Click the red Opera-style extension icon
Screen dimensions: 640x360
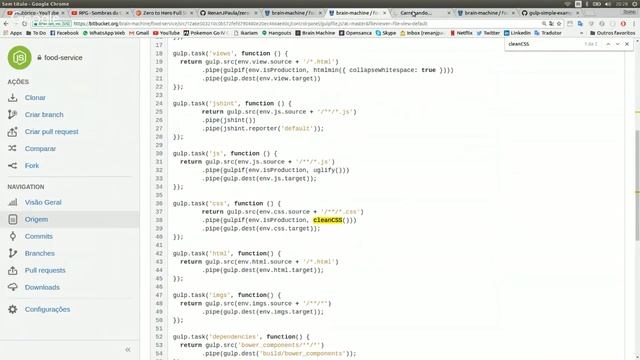click(623, 24)
